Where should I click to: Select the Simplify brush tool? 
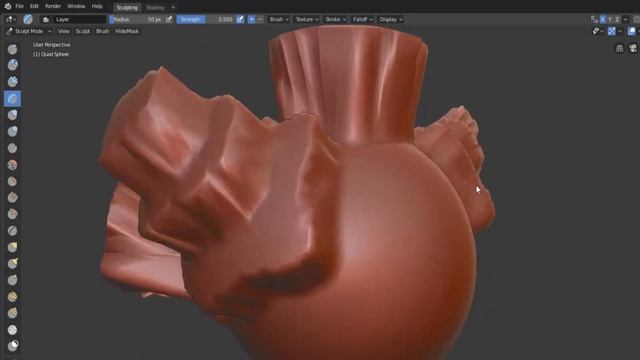click(x=12, y=330)
